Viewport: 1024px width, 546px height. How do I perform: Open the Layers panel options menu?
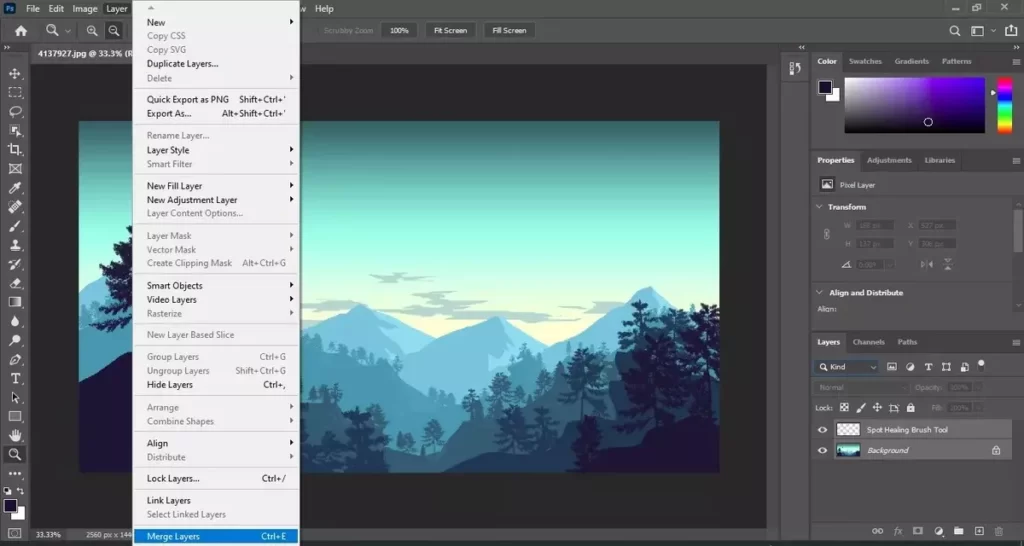coord(1016,342)
